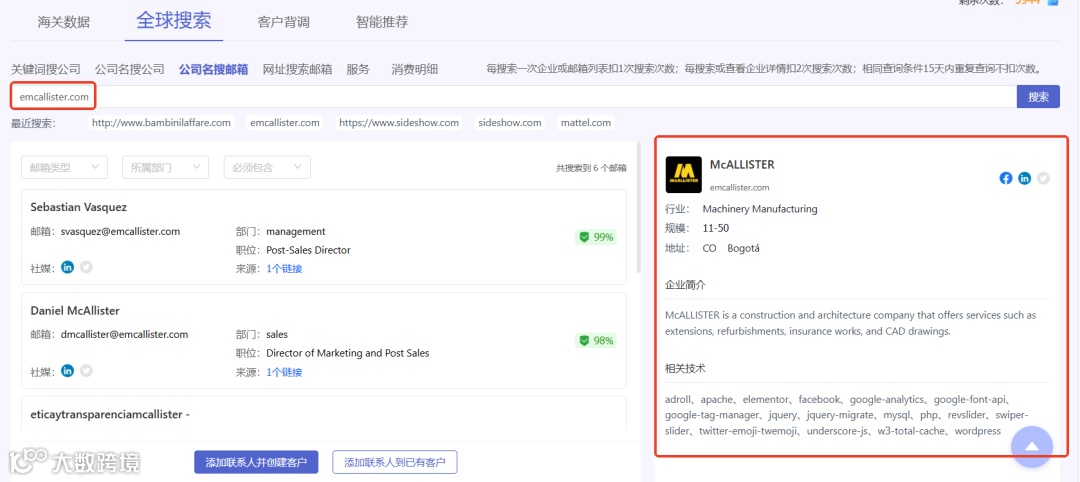The width and height of the screenshot is (1080, 482).
Task: Click the 共搜索到 6 个邮箱 count
Action: (x=591, y=168)
